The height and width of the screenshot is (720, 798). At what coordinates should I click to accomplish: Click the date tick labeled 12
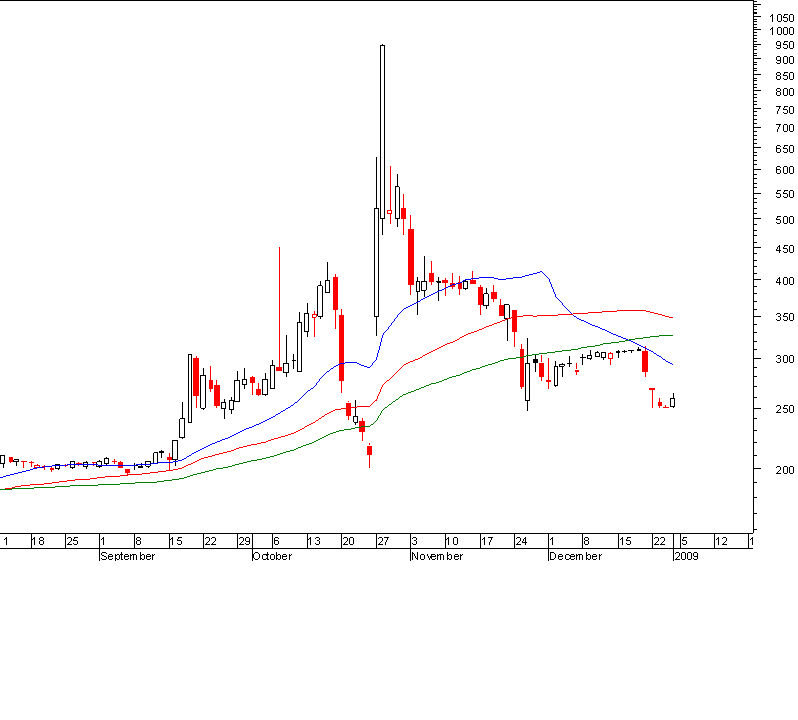point(721,541)
